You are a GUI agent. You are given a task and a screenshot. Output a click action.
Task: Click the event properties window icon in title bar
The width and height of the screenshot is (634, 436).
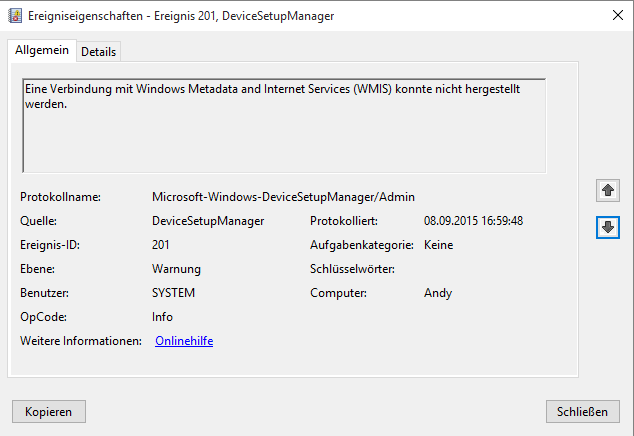(14, 16)
